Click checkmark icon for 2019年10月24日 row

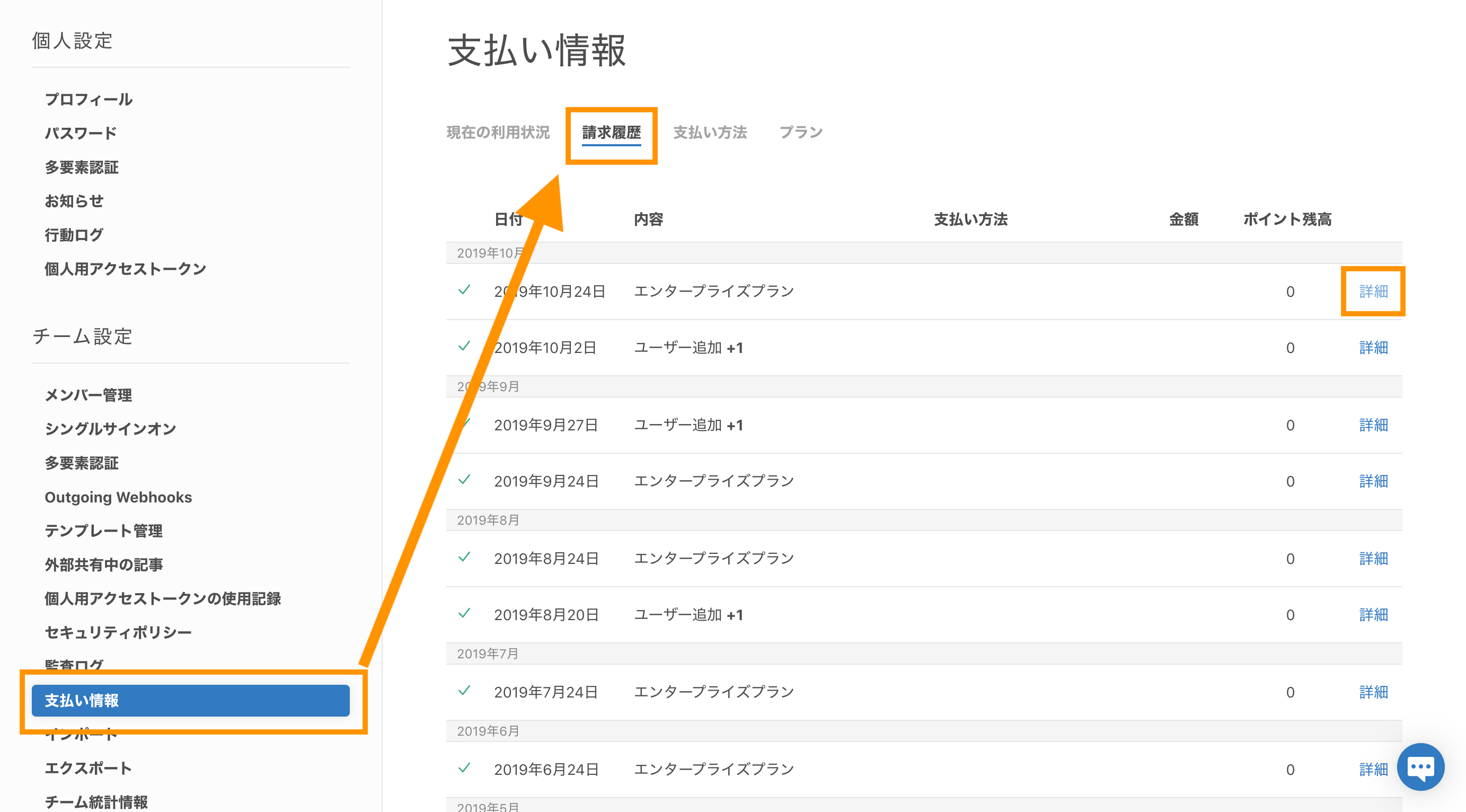(464, 290)
